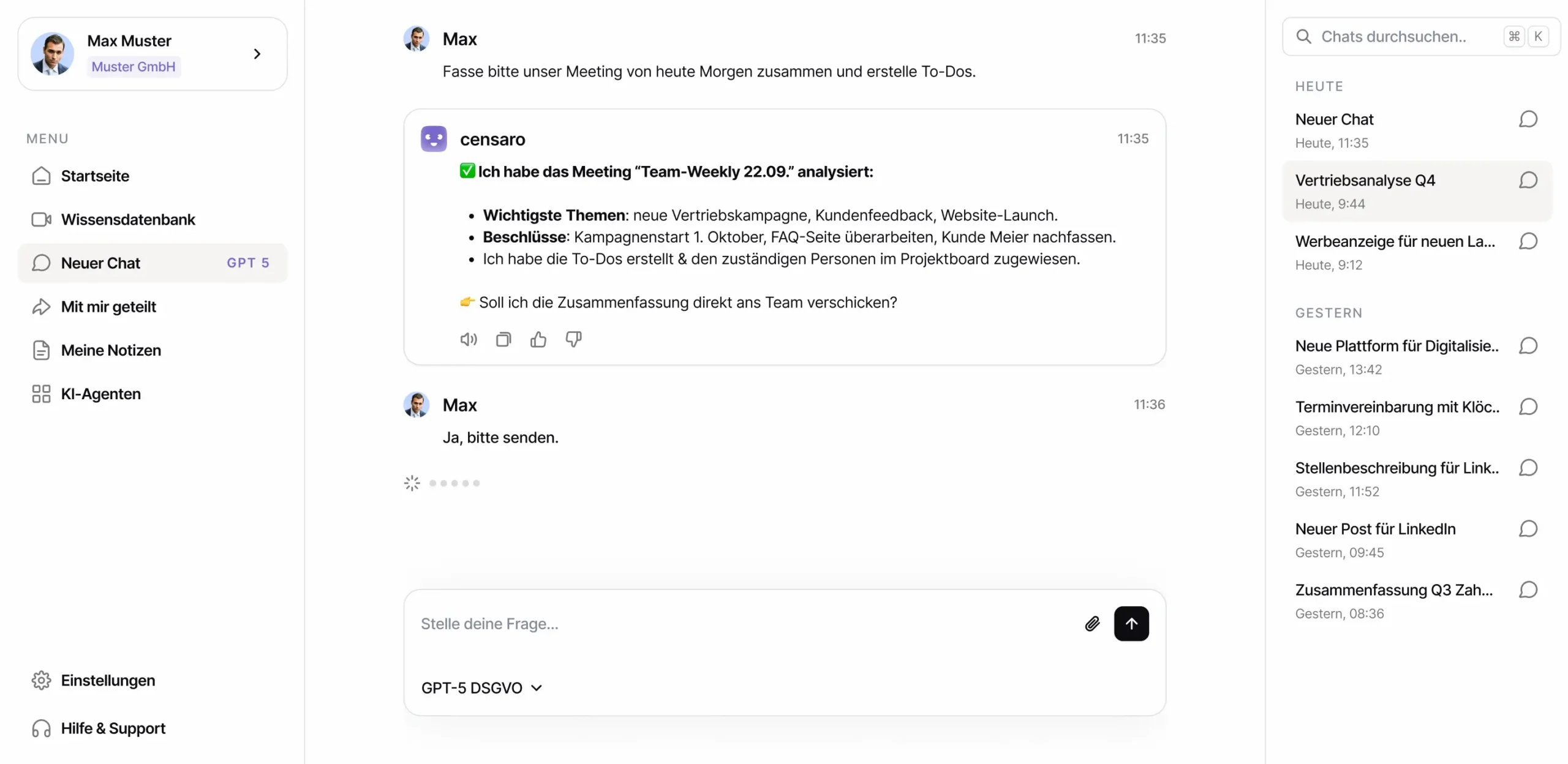
Task: Click the read-aloud speaker icon
Action: [x=468, y=339]
